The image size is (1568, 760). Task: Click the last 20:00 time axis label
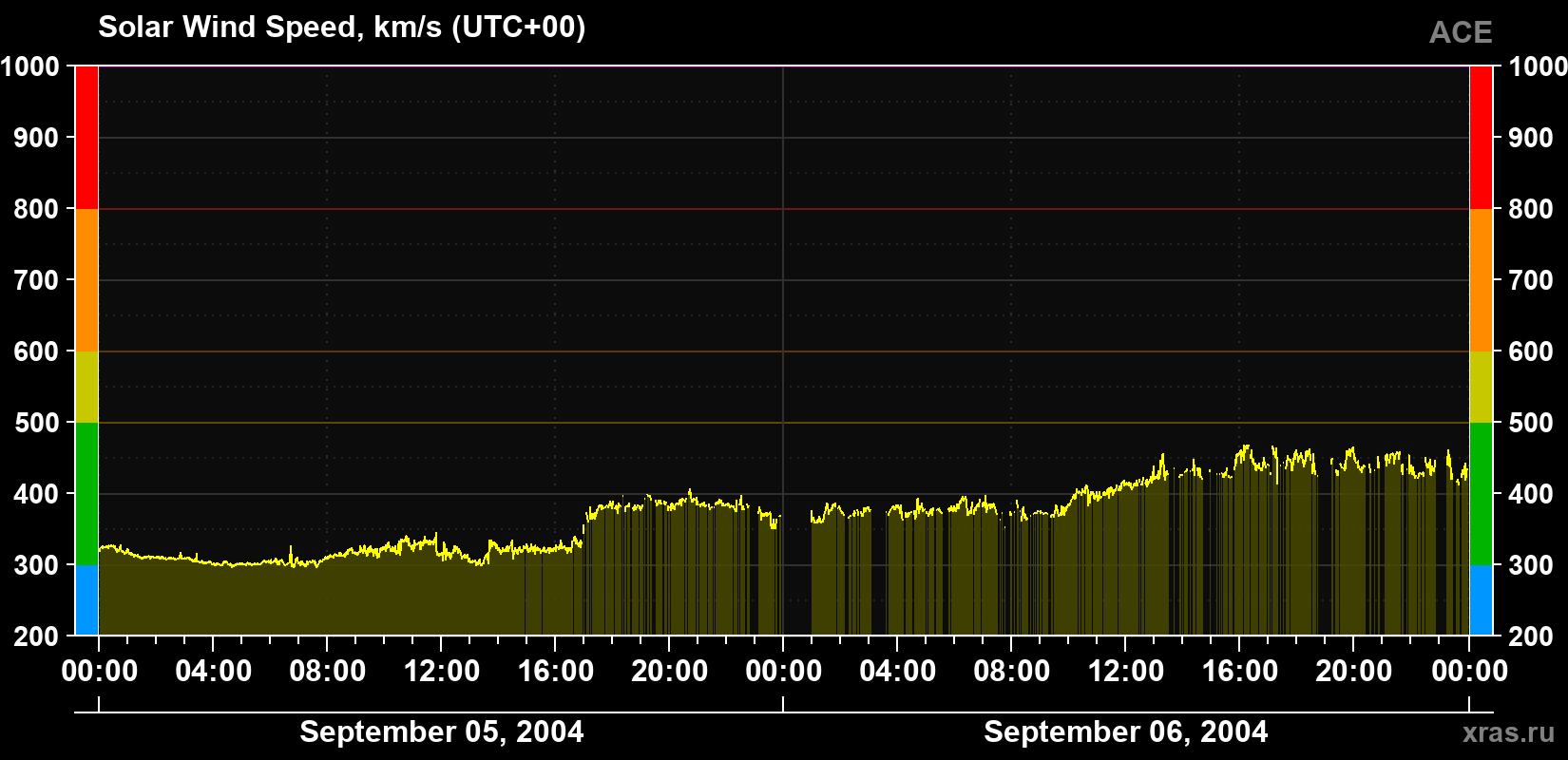click(1354, 671)
